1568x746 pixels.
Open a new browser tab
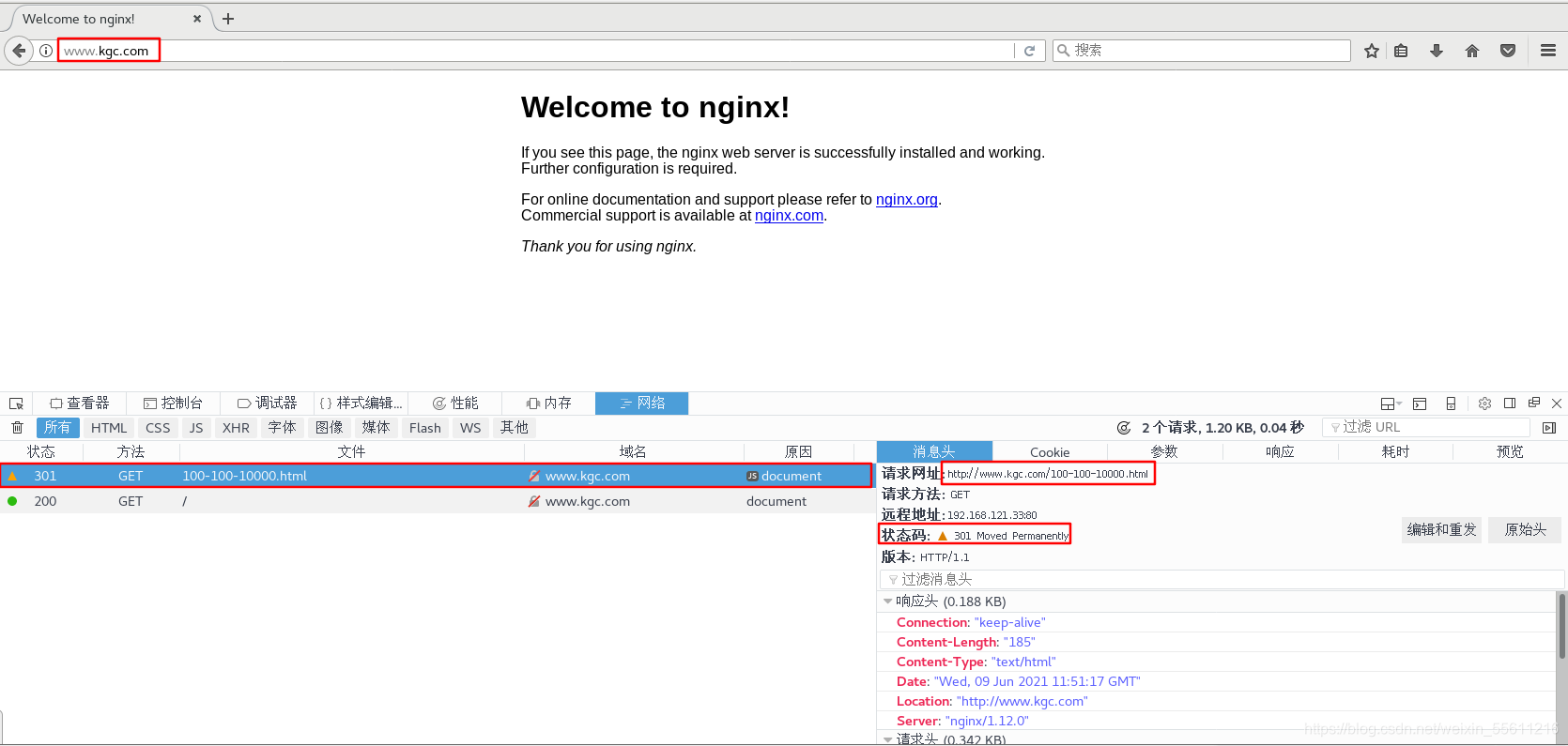pyautogui.click(x=228, y=19)
